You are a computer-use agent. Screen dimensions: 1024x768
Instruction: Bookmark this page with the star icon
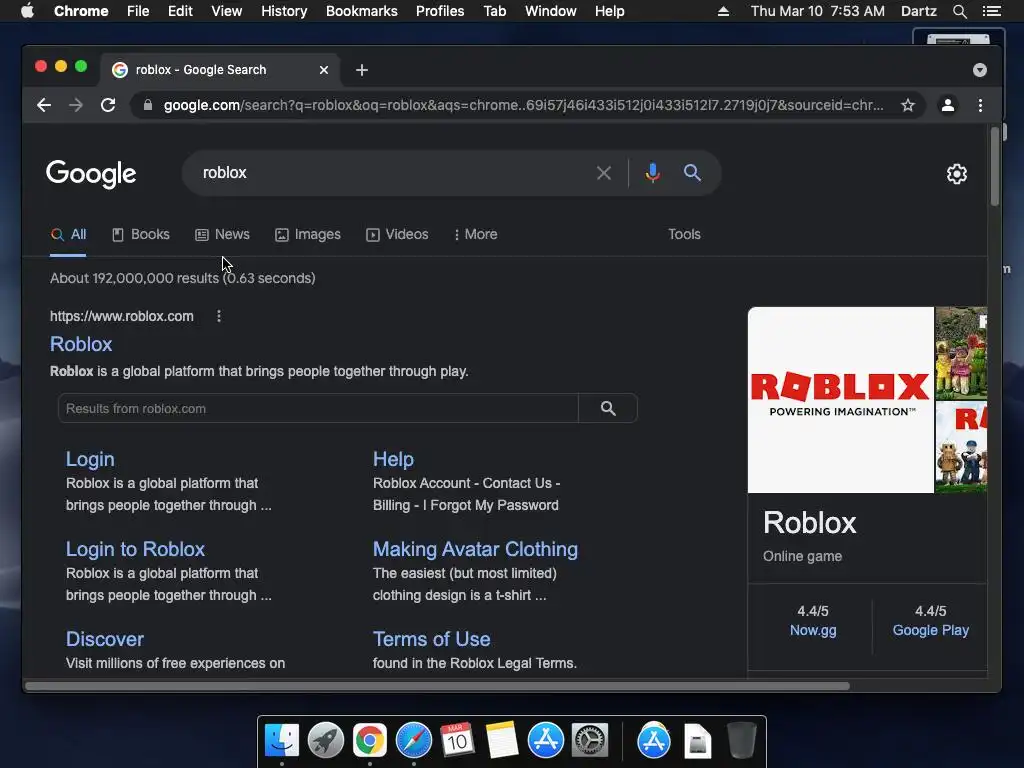tap(908, 105)
